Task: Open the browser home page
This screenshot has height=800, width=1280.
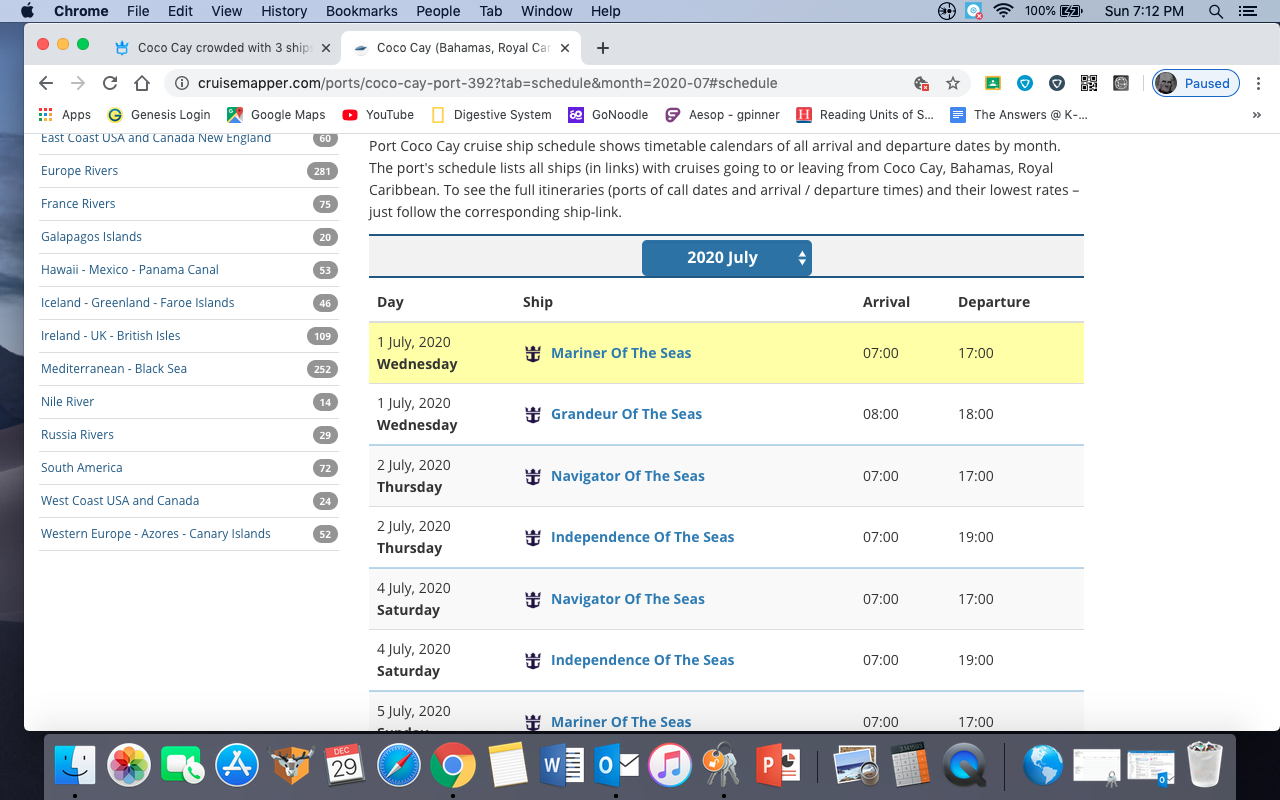Action: click(142, 83)
